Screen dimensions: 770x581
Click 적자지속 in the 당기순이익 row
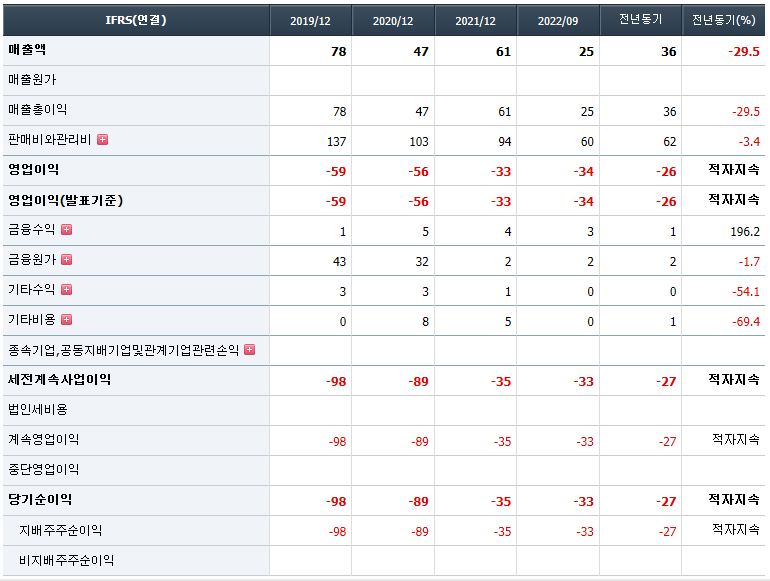[734, 499]
